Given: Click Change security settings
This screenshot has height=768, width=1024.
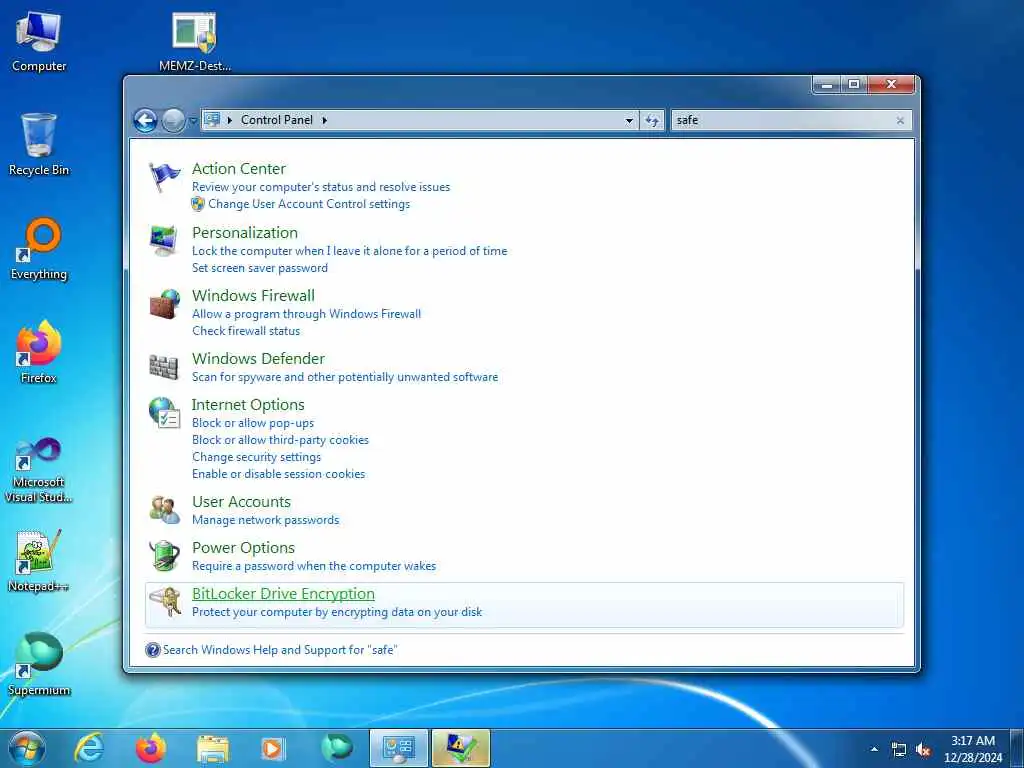Looking at the screenshot, I should [x=256, y=457].
